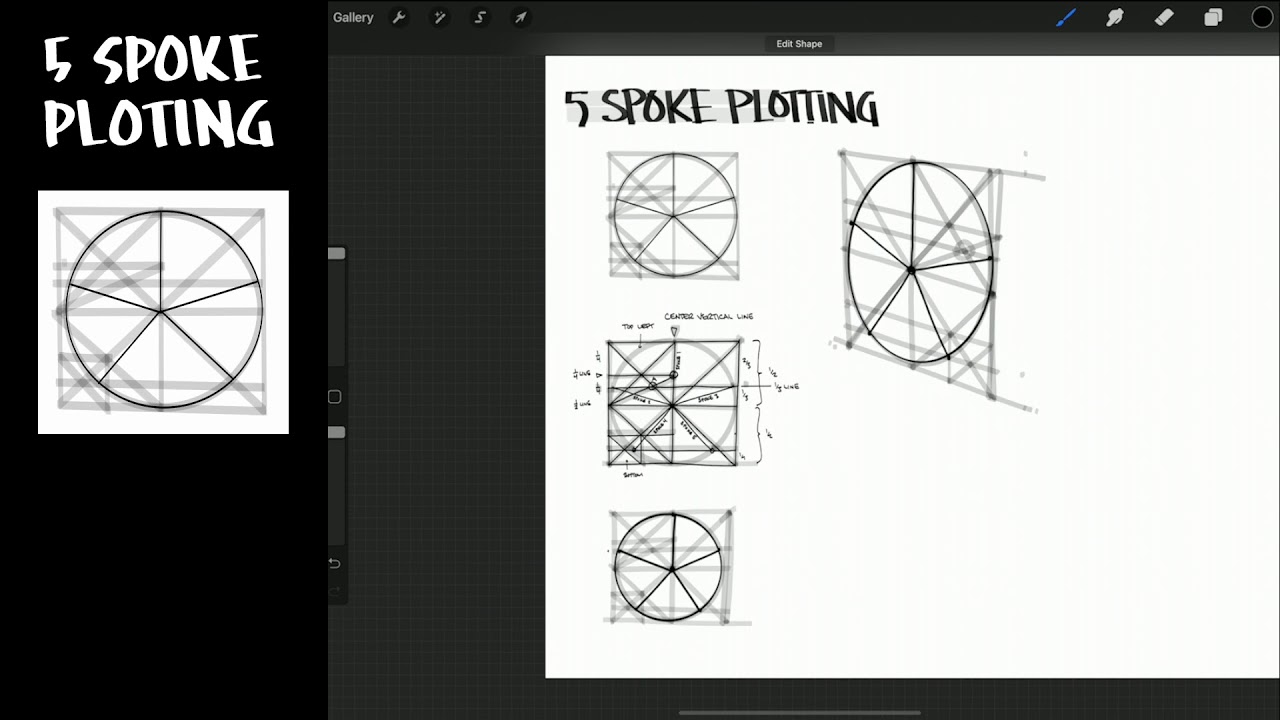Tap the sidebar Modify square button

pyautogui.click(x=335, y=397)
